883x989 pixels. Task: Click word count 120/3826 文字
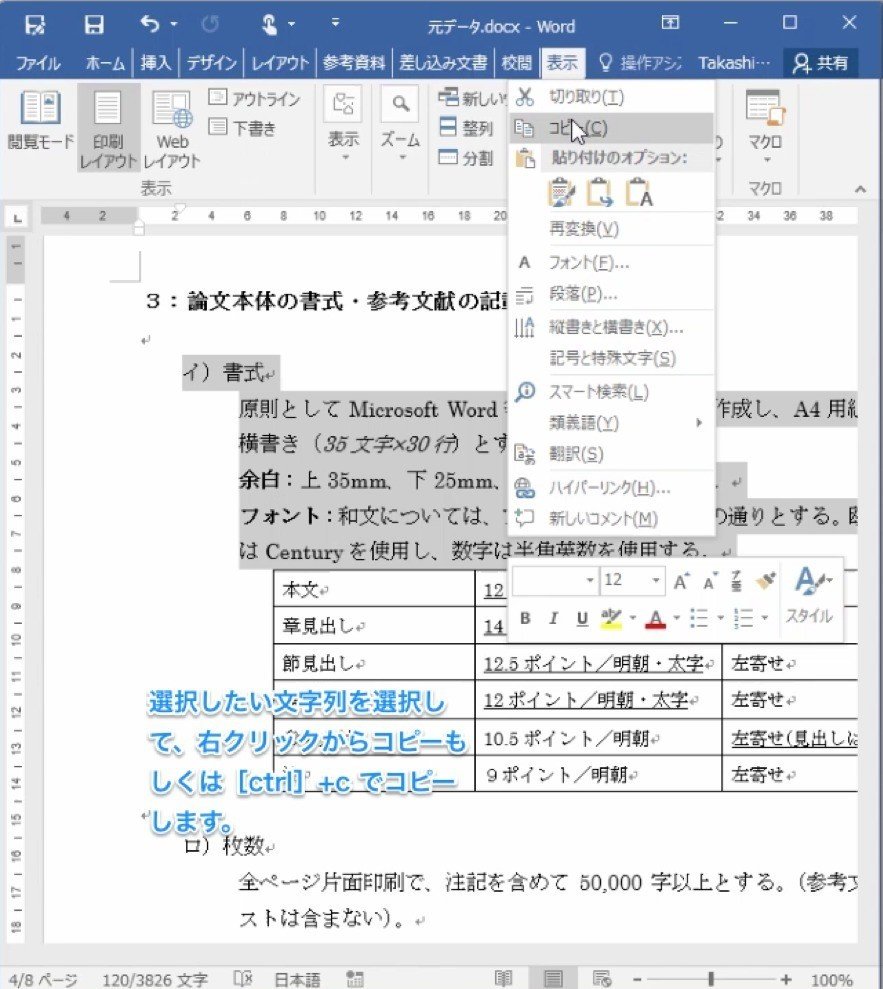[x=155, y=980]
